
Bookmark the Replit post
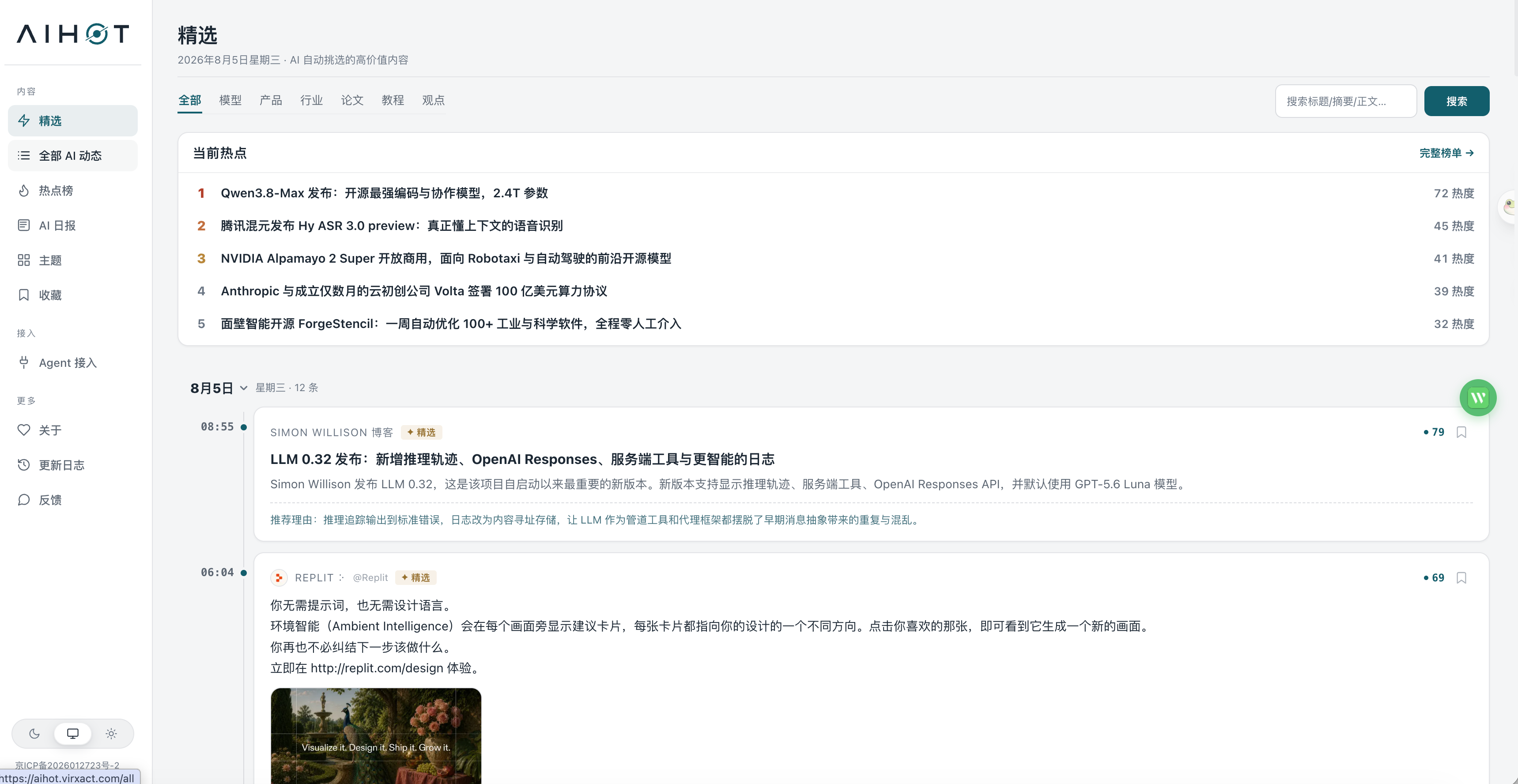(x=1461, y=578)
